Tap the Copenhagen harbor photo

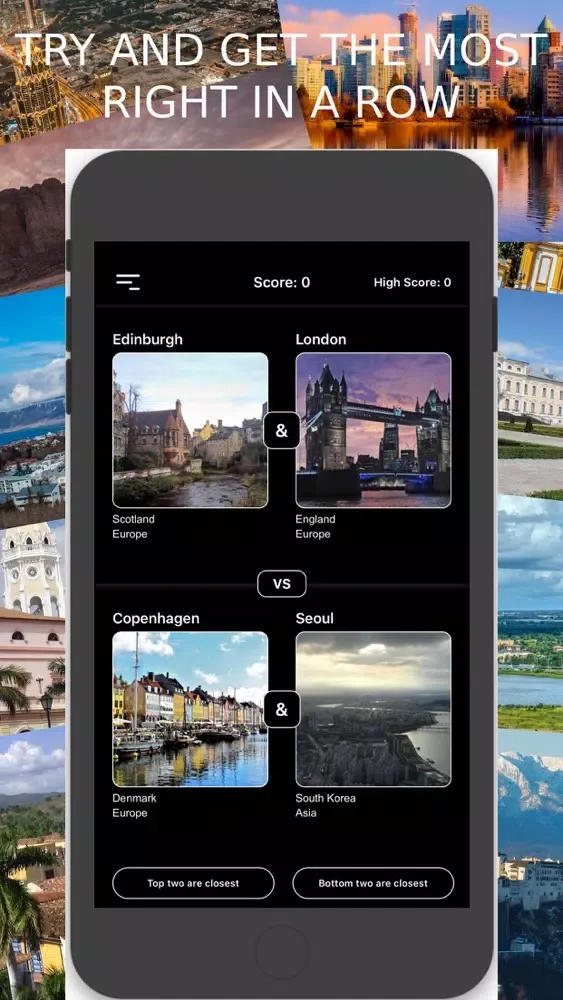(190, 709)
